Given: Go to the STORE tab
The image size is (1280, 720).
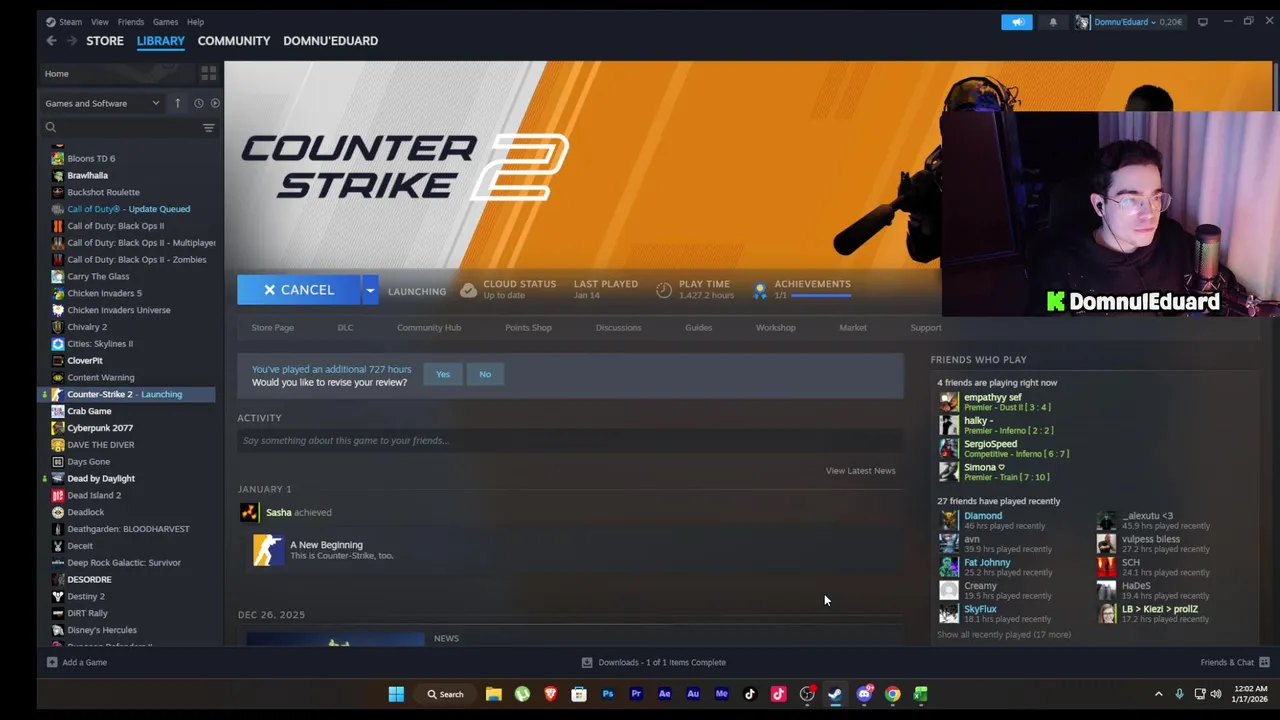Looking at the screenshot, I should 105,41.
